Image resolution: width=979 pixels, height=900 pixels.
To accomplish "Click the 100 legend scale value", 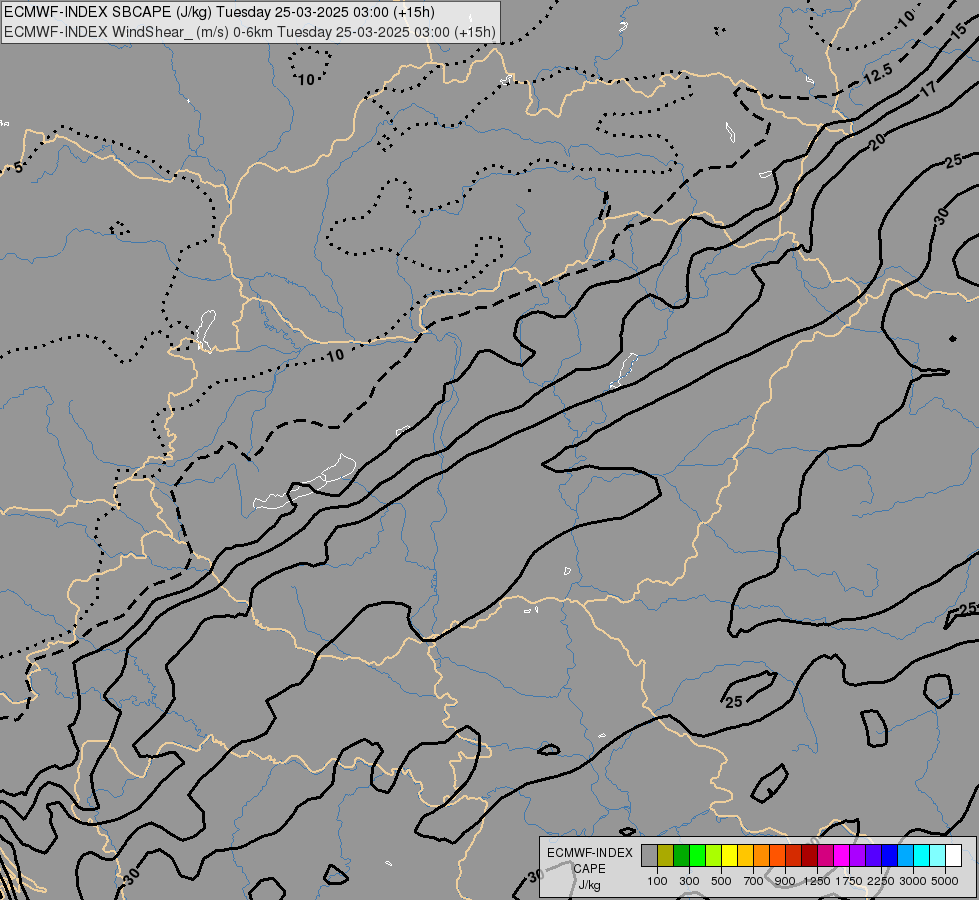I will (x=657, y=881).
